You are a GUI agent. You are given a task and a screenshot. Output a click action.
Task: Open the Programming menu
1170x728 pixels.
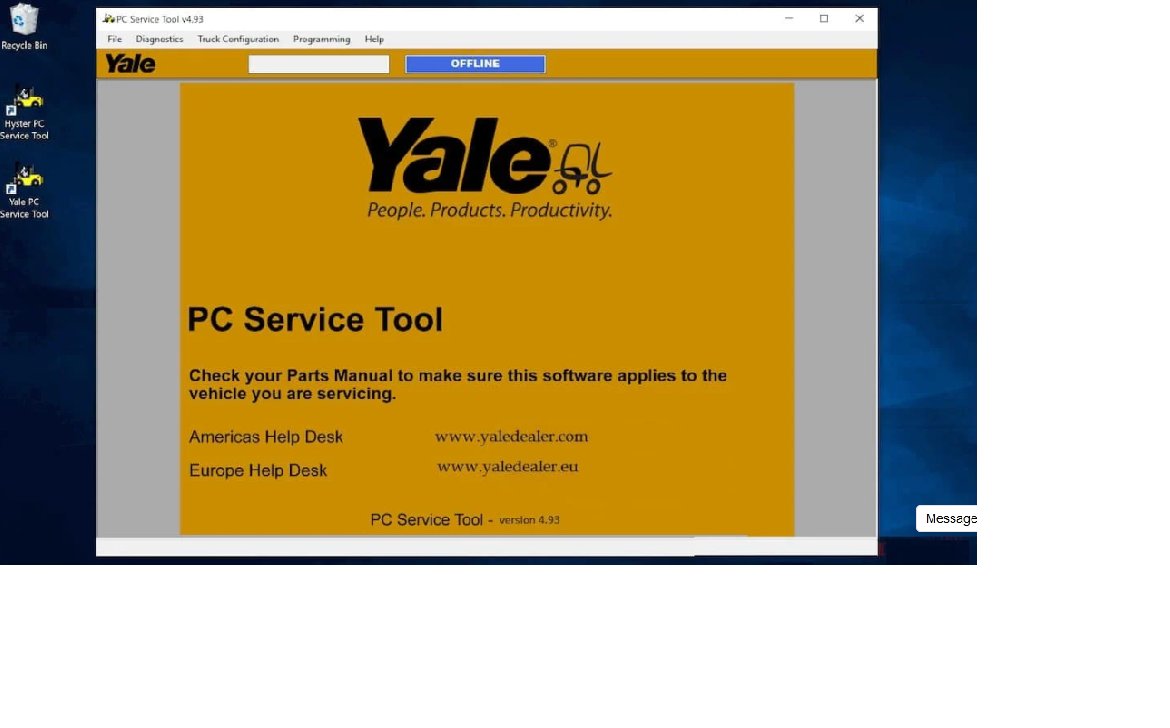coord(321,39)
